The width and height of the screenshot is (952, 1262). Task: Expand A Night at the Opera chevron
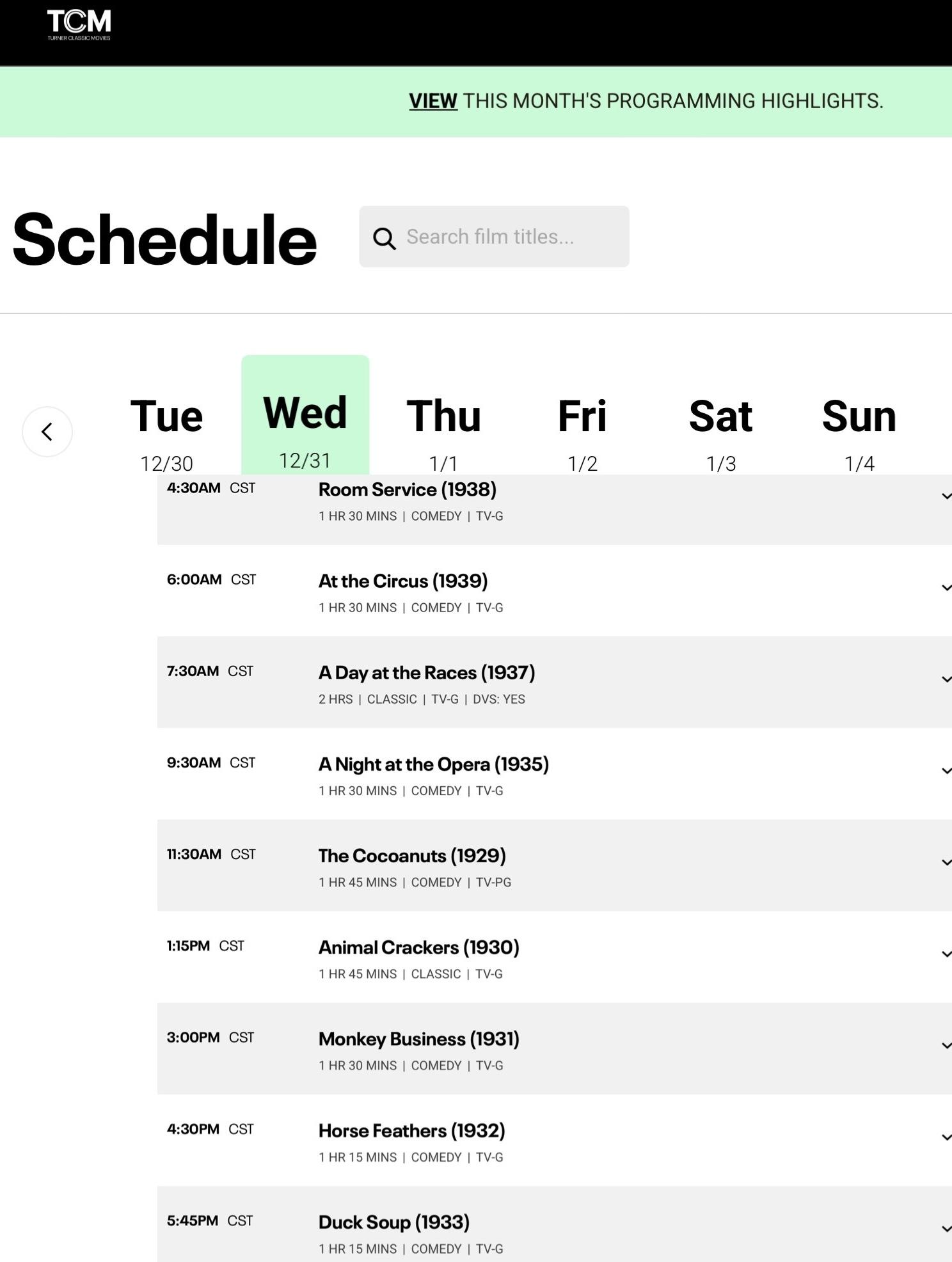[x=945, y=770]
